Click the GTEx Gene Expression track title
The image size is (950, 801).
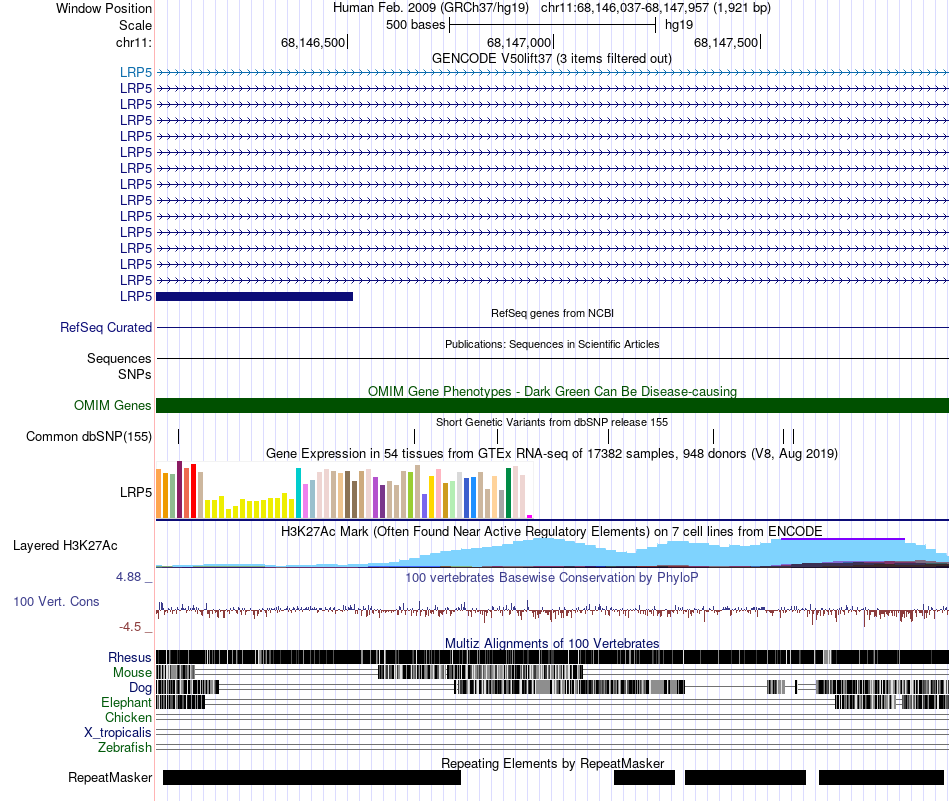pyautogui.click(x=552, y=453)
